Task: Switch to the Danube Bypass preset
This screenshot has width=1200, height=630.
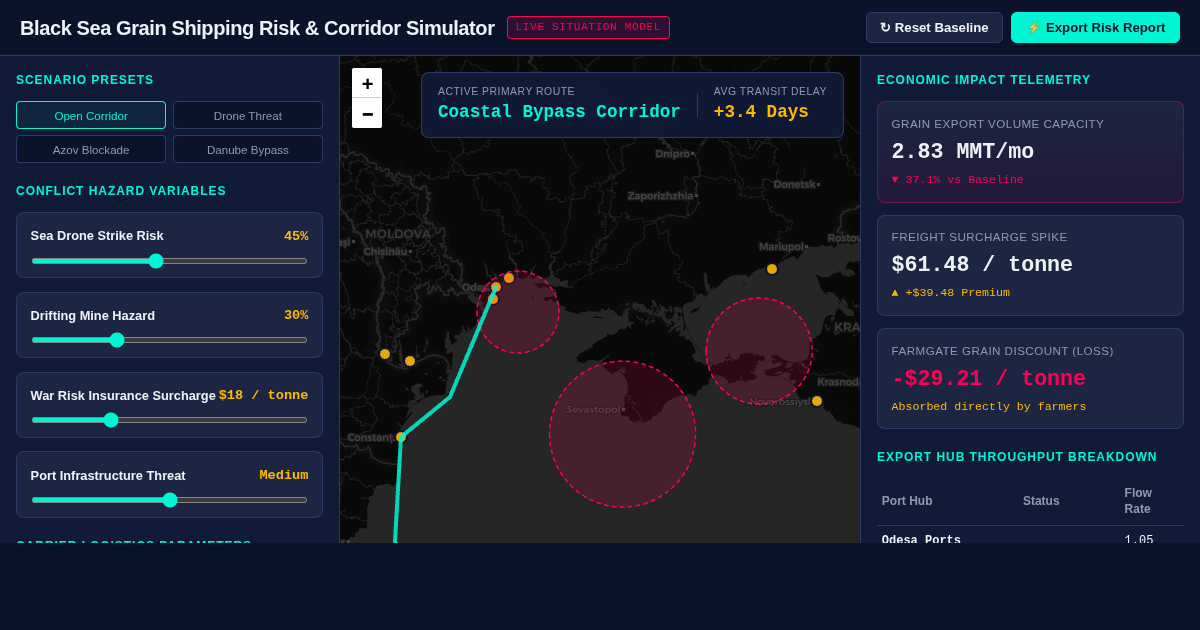Action: point(248,149)
